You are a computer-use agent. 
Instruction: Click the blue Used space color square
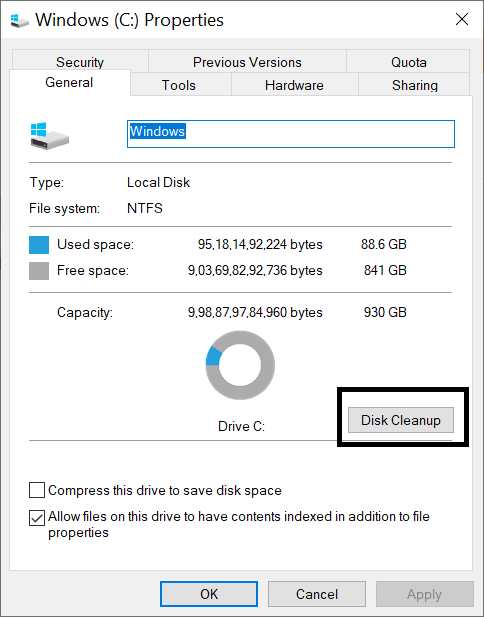[39, 245]
